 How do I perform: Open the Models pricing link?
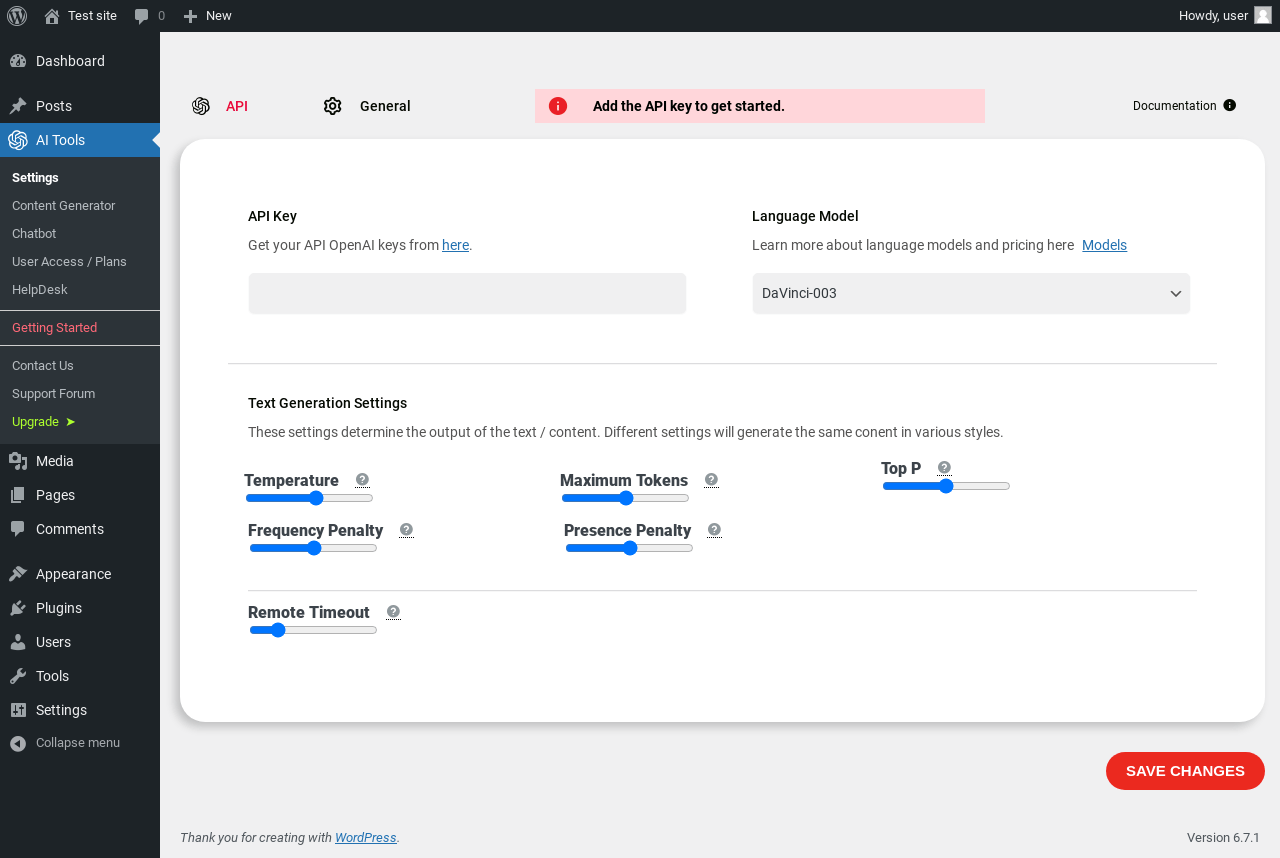point(1104,245)
